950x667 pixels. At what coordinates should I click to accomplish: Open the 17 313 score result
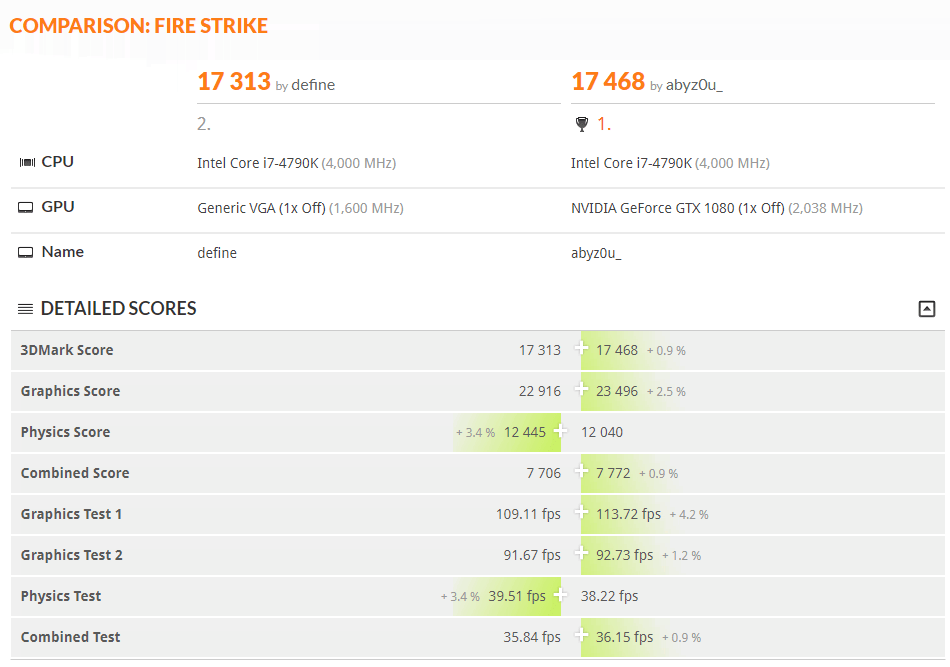tap(234, 82)
